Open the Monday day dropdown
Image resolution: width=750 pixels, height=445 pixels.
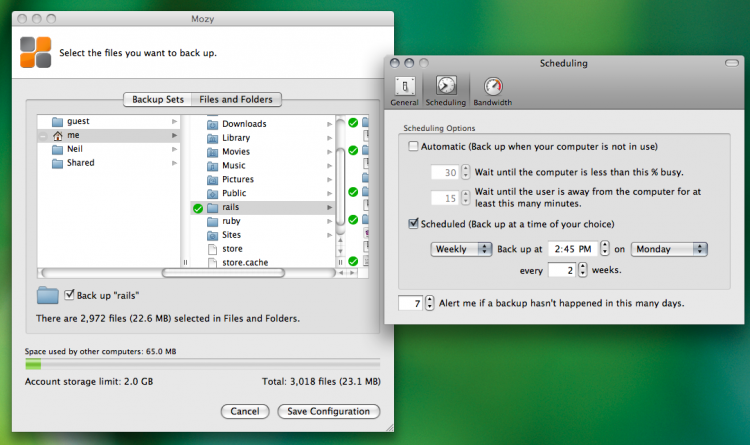point(669,249)
